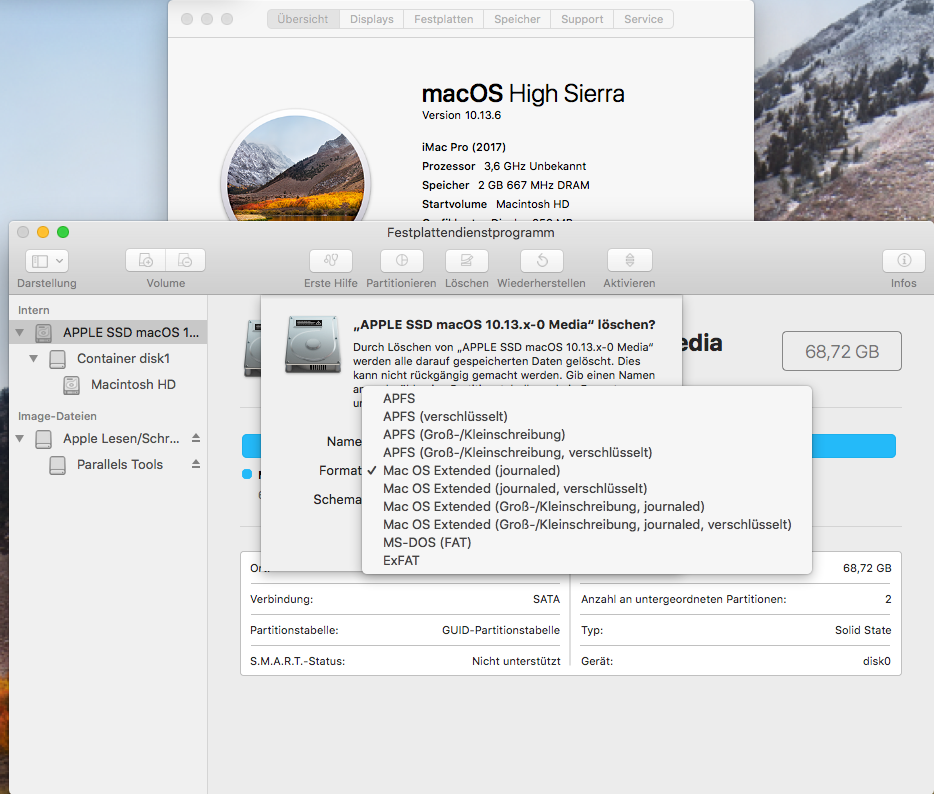Click the 68,72 GB capacity box
934x794 pixels.
tap(842, 351)
